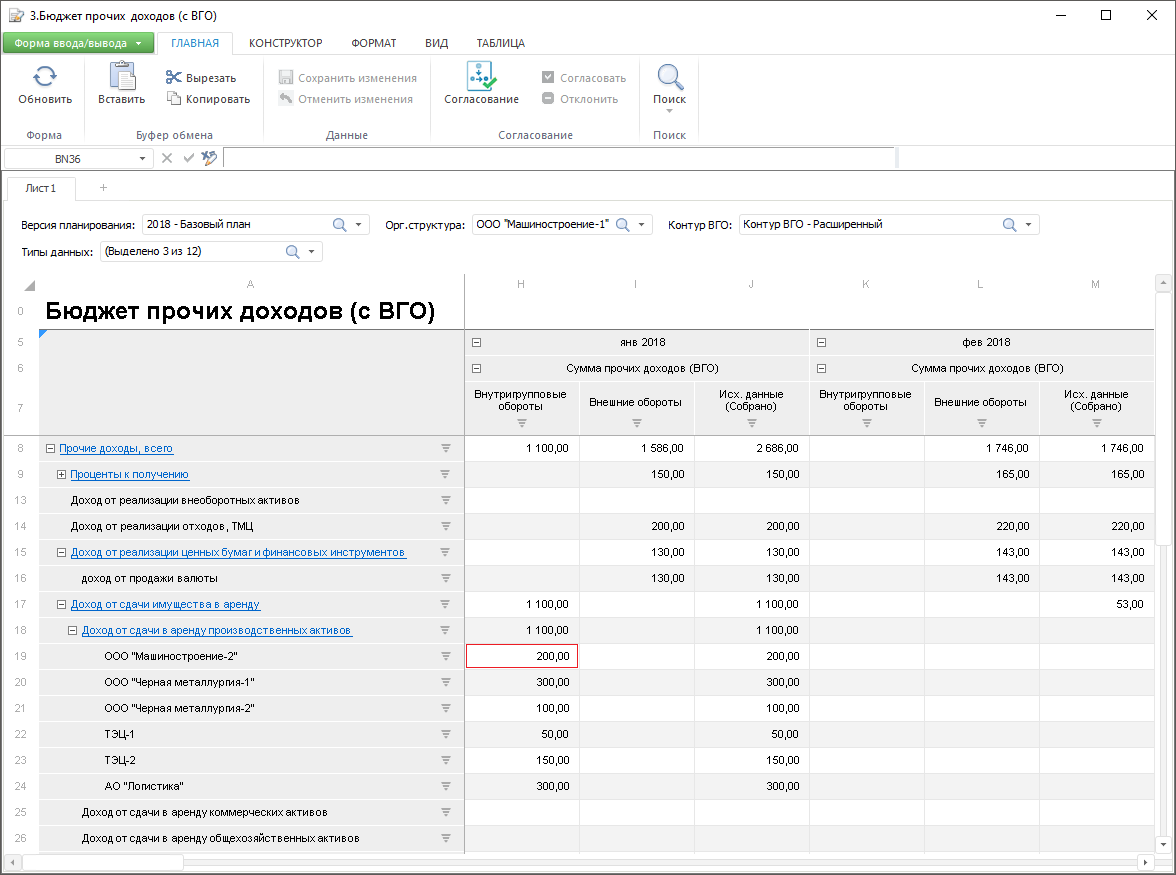Click the Поиск magnifier icon

669,77
